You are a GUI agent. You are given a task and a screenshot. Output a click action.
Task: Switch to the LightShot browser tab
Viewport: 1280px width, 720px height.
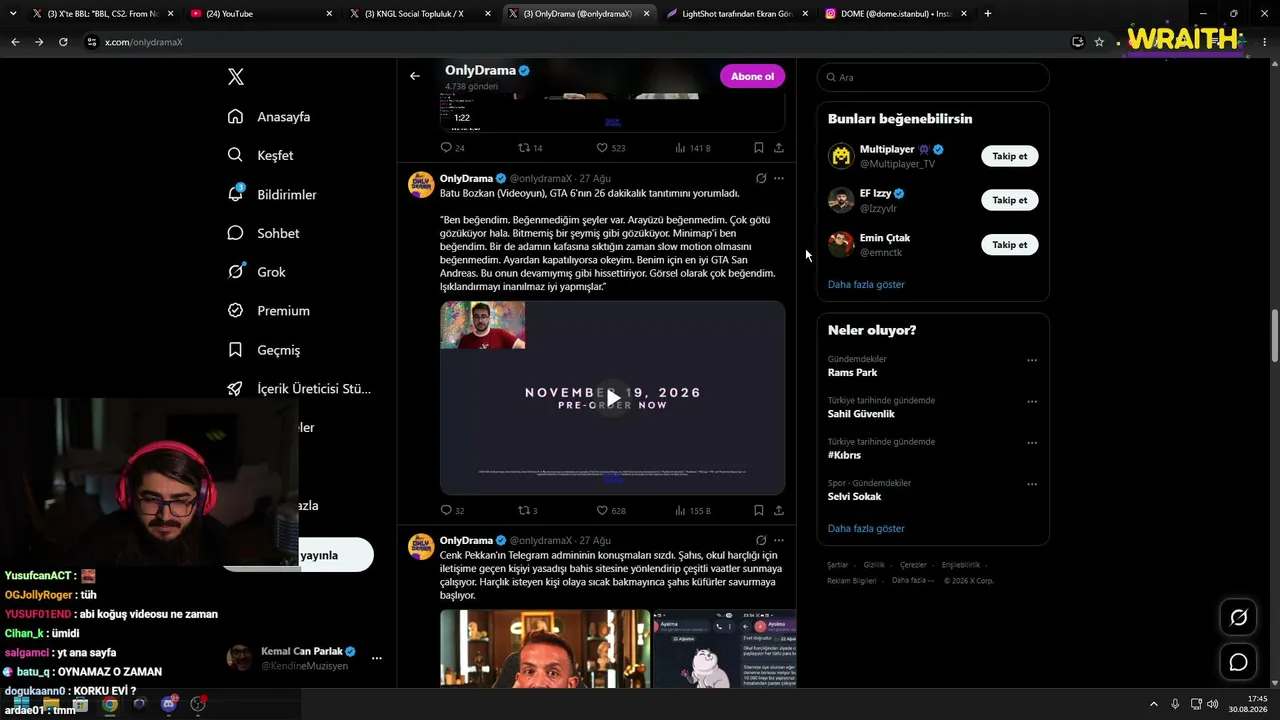pyautogui.click(x=737, y=14)
